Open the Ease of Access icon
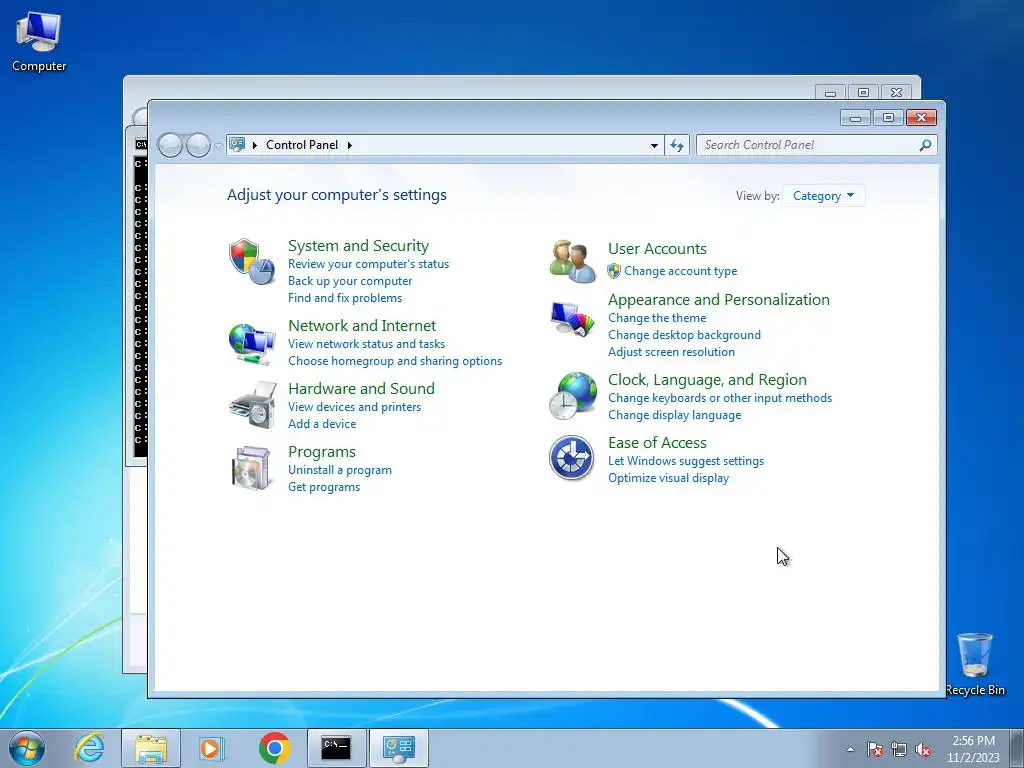Screen dimensions: 1024x768 coord(571,458)
